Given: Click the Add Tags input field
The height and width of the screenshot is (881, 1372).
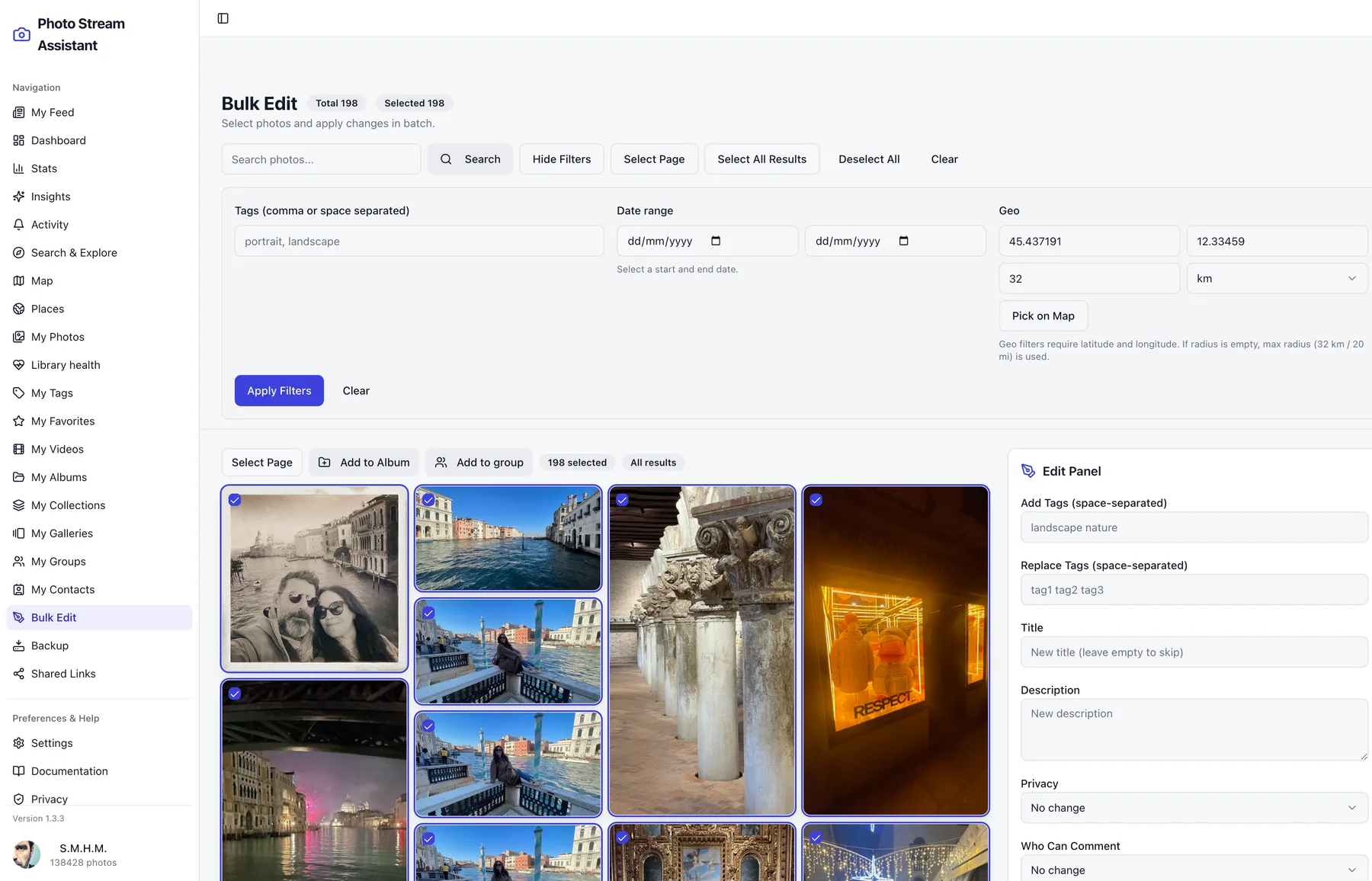Looking at the screenshot, I should click(1194, 527).
